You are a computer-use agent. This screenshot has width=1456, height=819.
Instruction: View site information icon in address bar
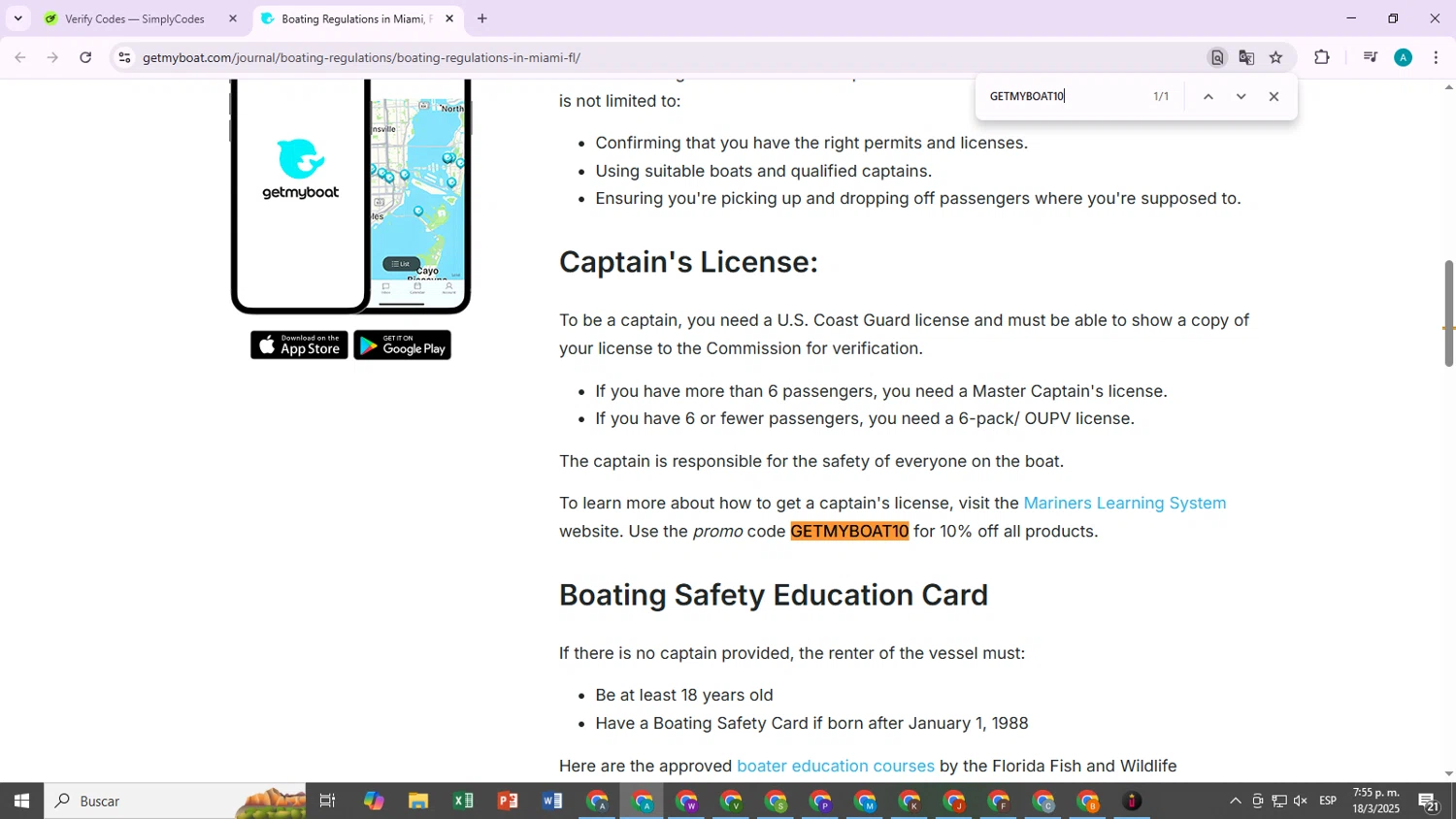(x=124, y=57)
